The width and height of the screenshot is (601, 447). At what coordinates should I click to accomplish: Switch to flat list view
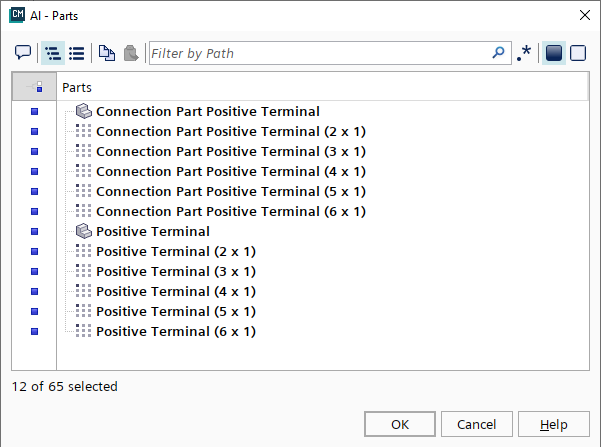click(x=76, y=53)
